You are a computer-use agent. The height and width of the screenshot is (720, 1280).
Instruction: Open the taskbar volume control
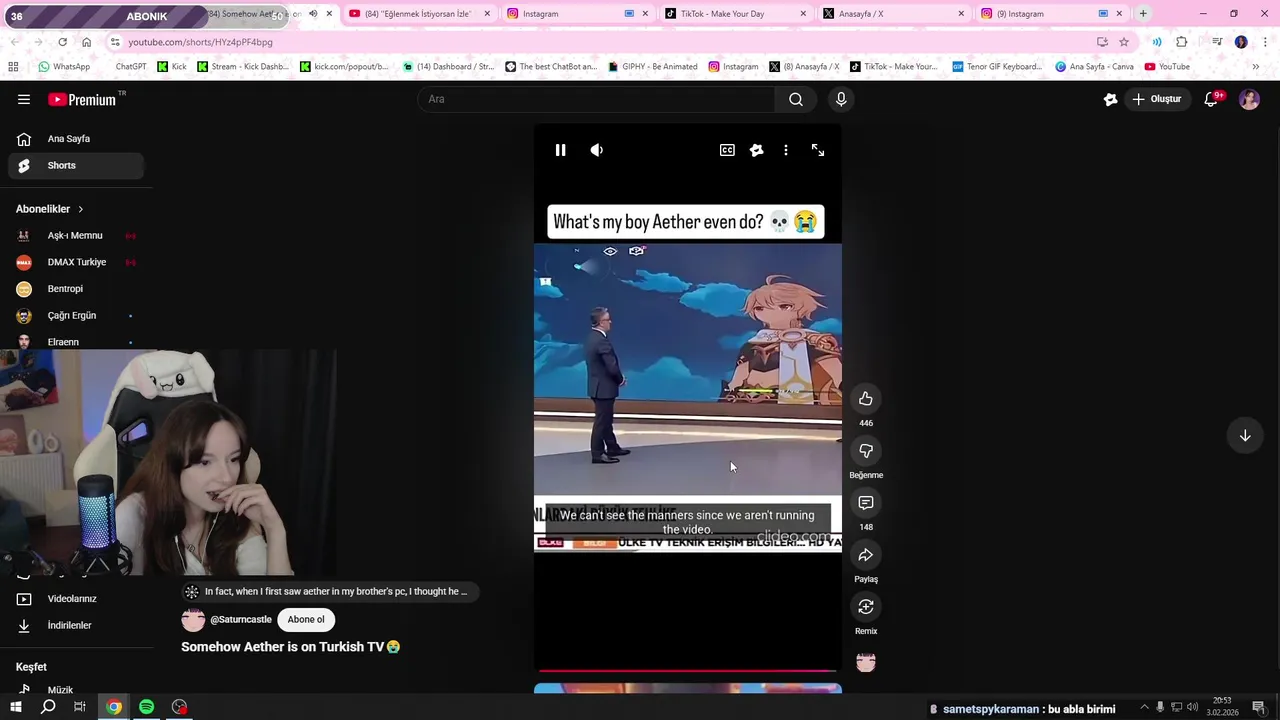pyautogui.click(x=1192, y=708)
